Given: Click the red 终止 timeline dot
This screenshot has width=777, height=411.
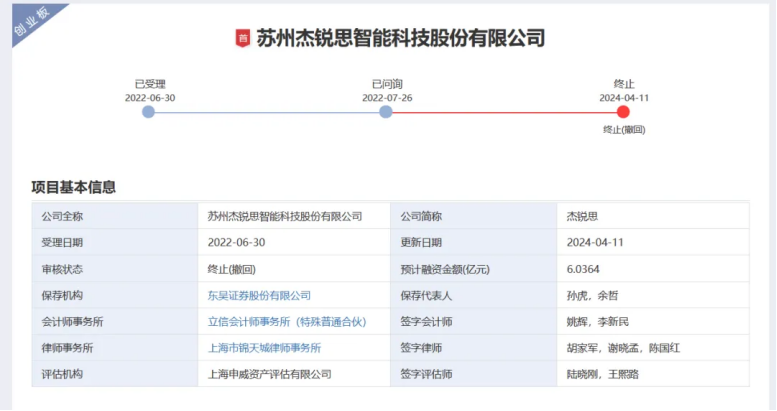Looking at the screenshot, I should click(623, 112).
